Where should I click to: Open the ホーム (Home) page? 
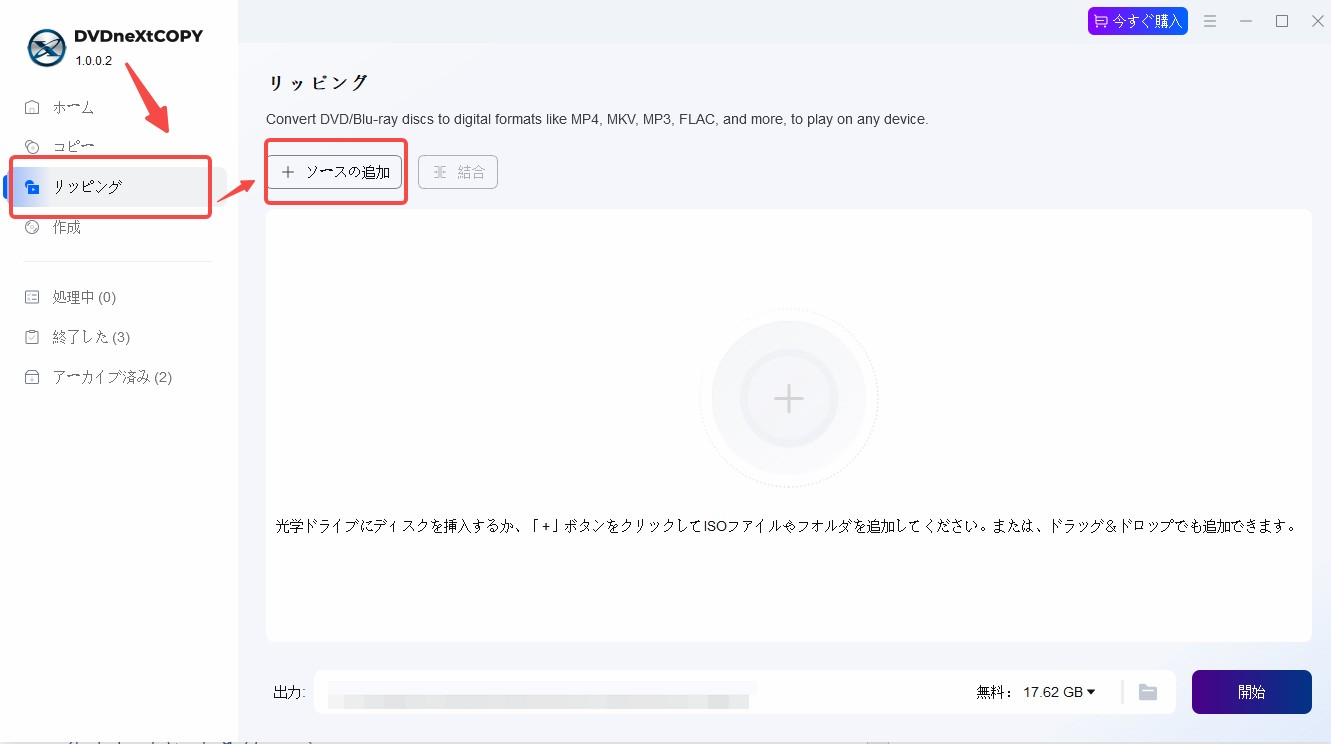[73, 107]
